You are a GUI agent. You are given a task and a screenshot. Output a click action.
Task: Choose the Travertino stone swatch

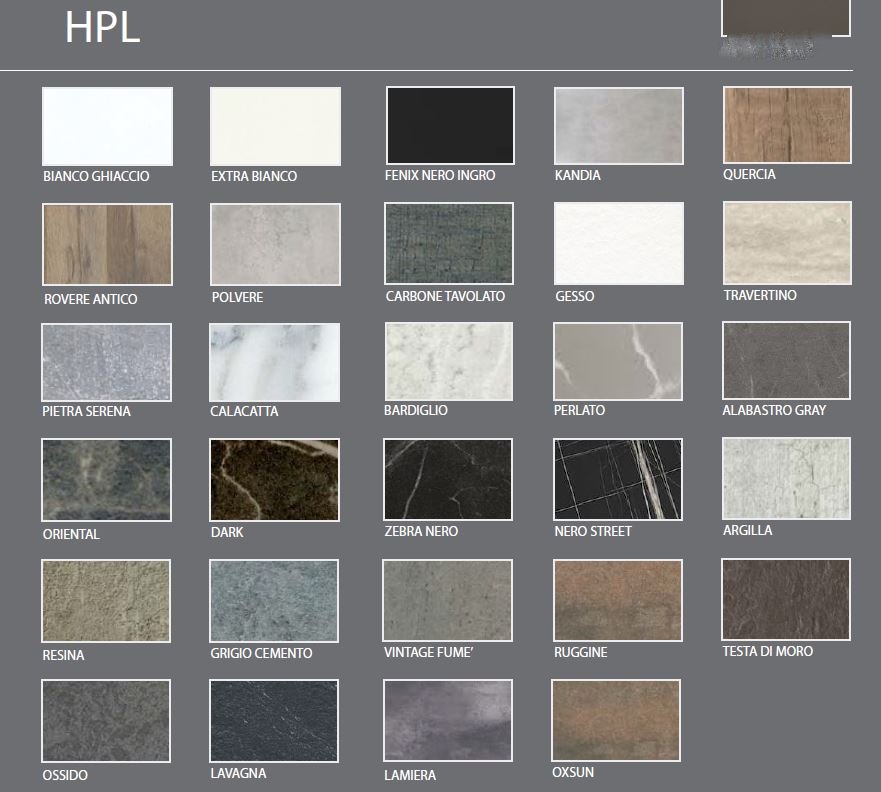pyautogui.click(x=787, y=243)
